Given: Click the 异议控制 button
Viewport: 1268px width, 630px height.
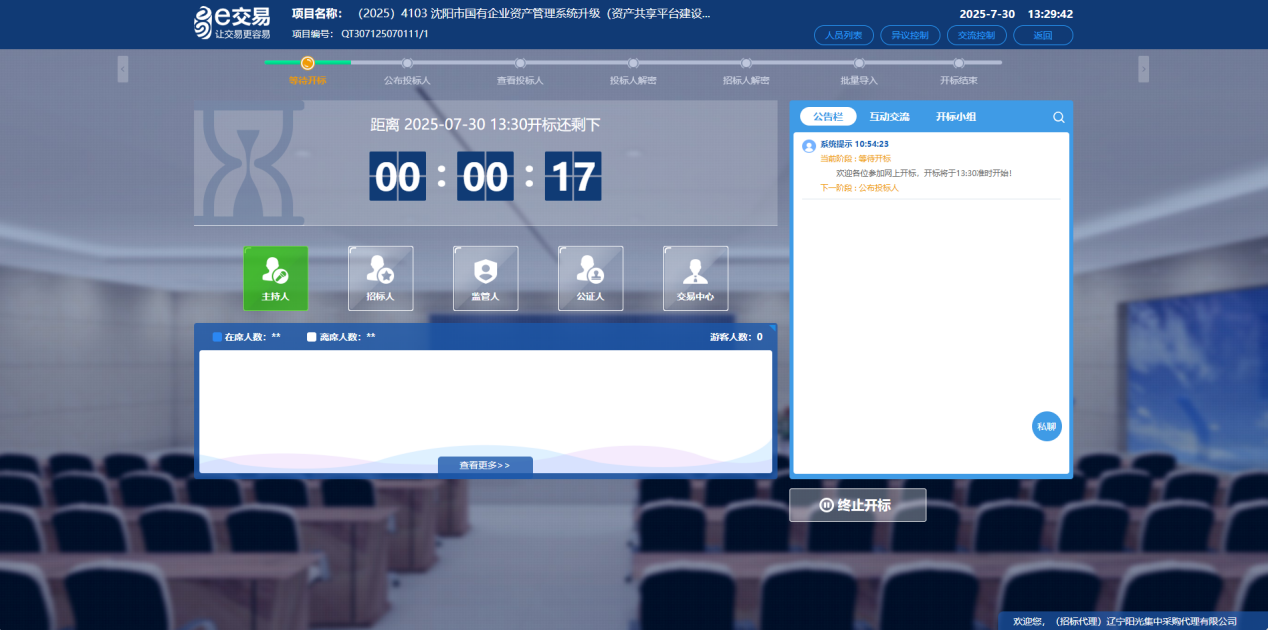Looking at the screenshot, I should tap(910, 36).
